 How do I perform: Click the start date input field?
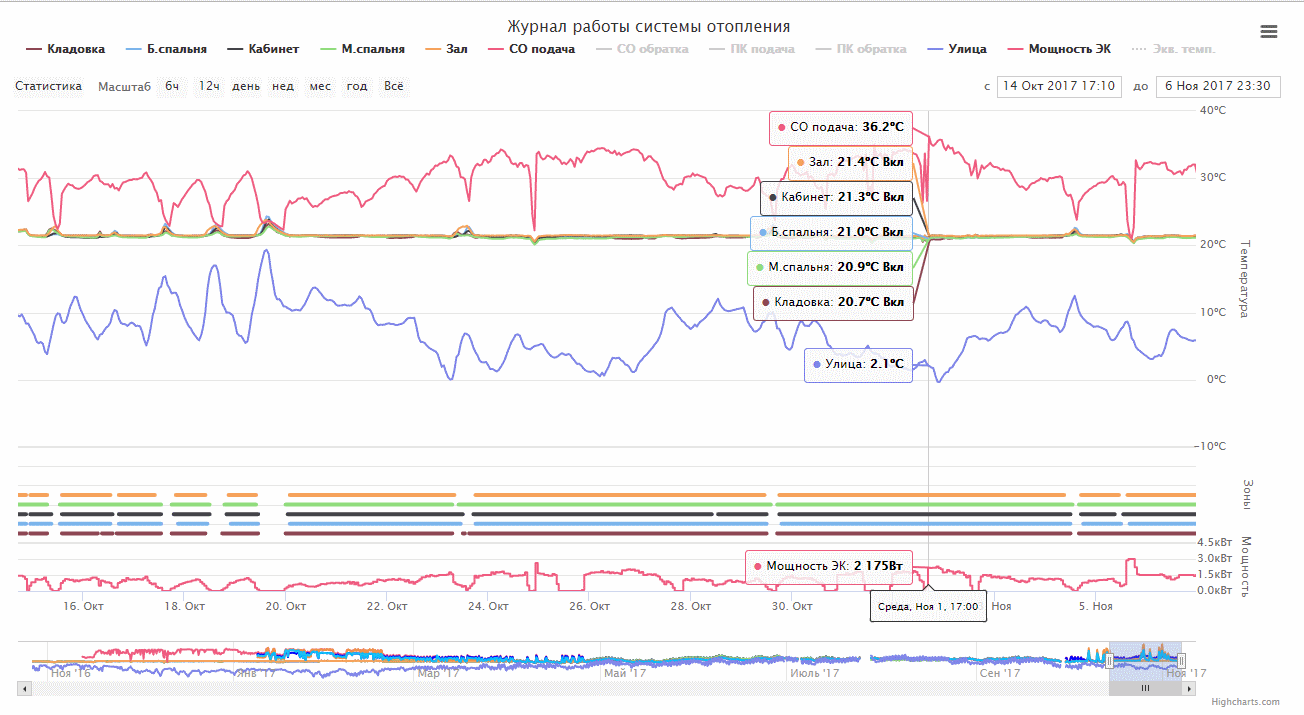[1059, 86]
